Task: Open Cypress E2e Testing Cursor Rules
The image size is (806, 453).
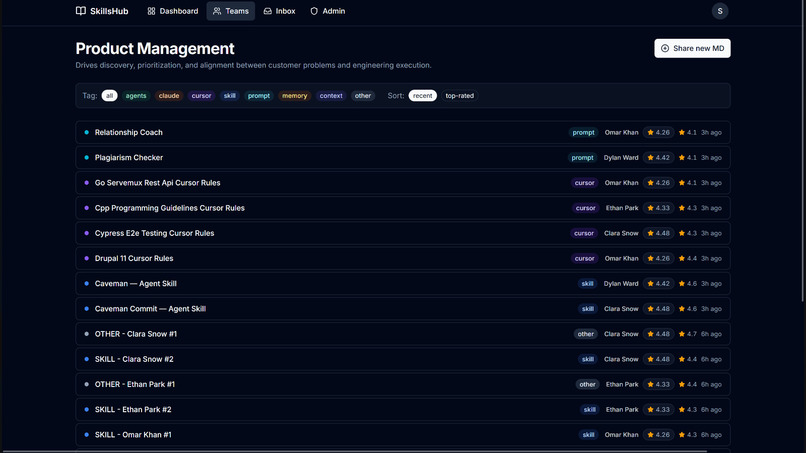Action: (403, 233)
